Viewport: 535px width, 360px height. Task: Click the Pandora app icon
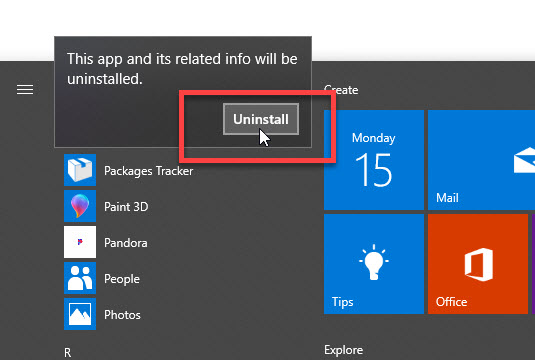pos(80,242)
